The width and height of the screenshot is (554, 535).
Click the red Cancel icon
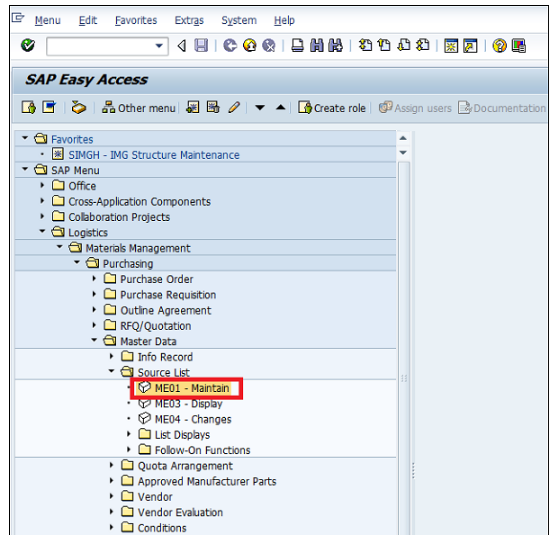pos(269,46)
